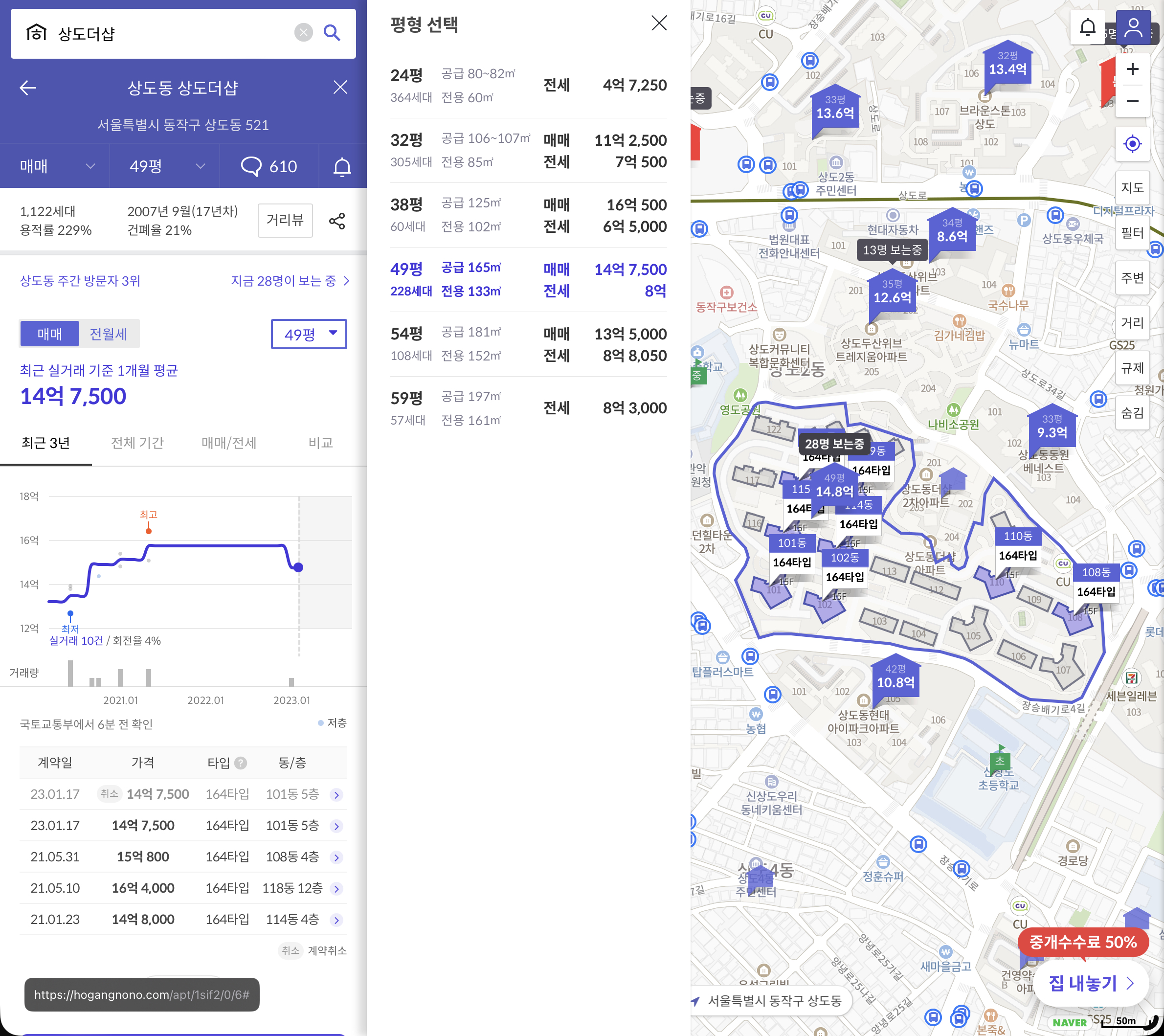Zoom out the map with minus
1164x1036 pixels.
1133,102
